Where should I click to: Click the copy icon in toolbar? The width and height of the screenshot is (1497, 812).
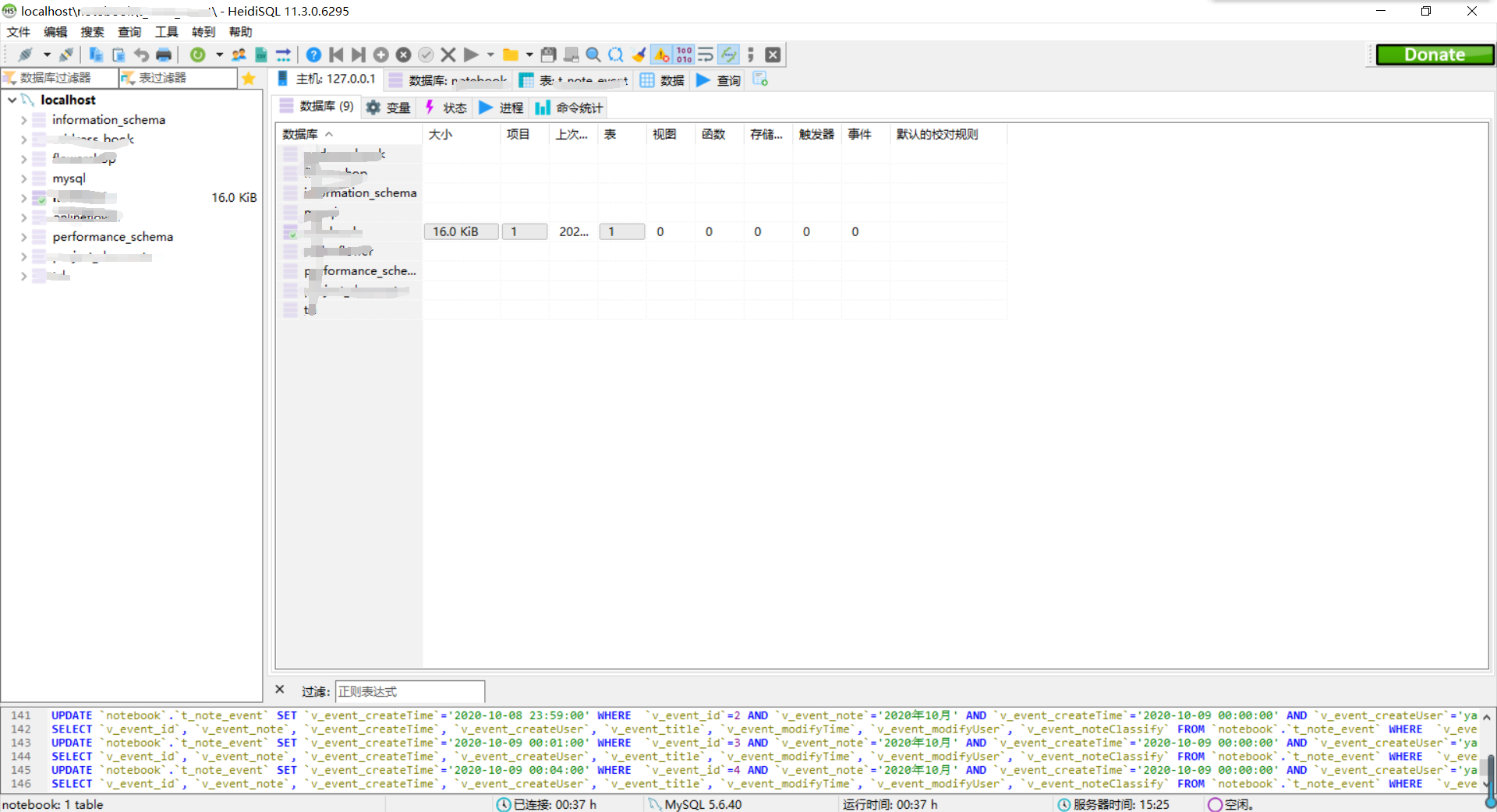[x=96, y=55]
